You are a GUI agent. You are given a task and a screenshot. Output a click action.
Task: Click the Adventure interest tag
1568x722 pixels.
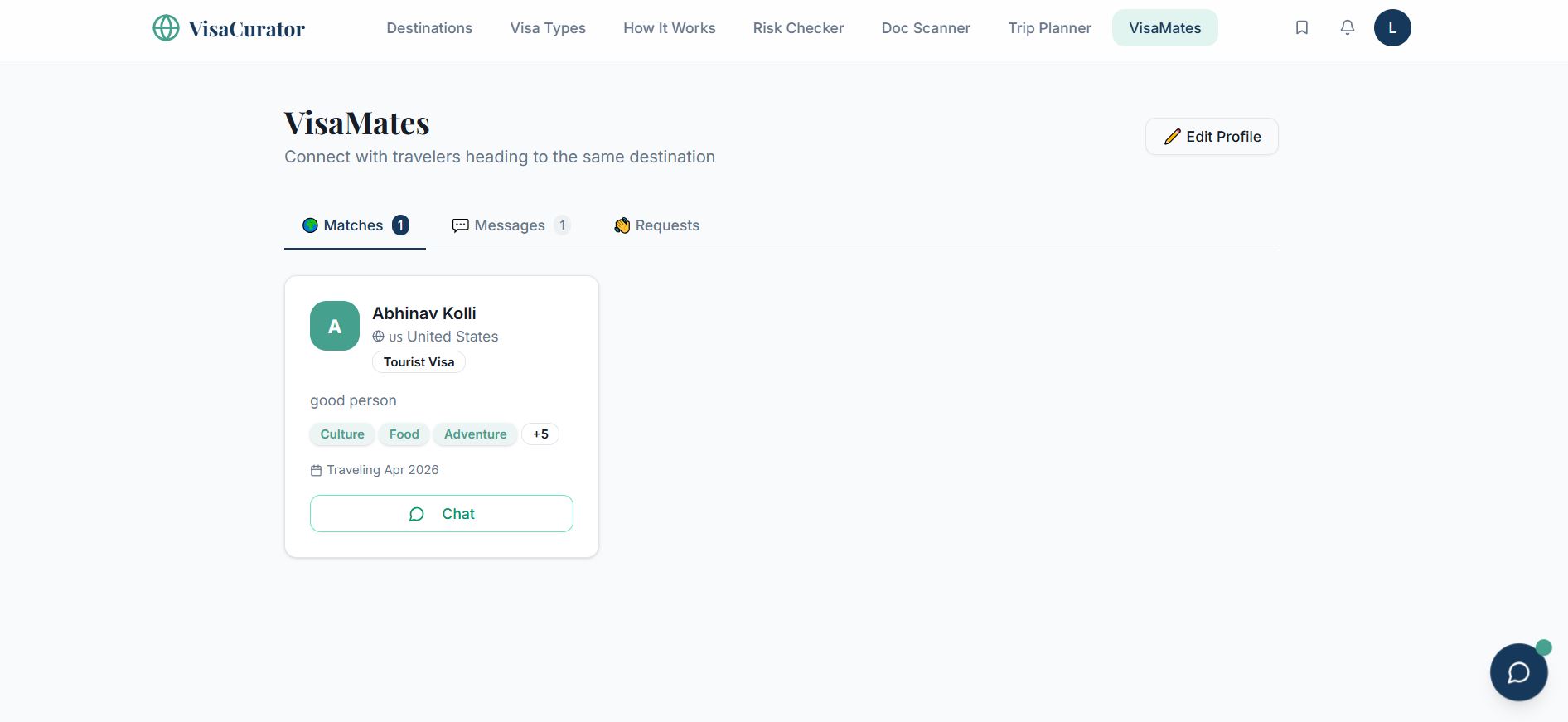point(476,434)
